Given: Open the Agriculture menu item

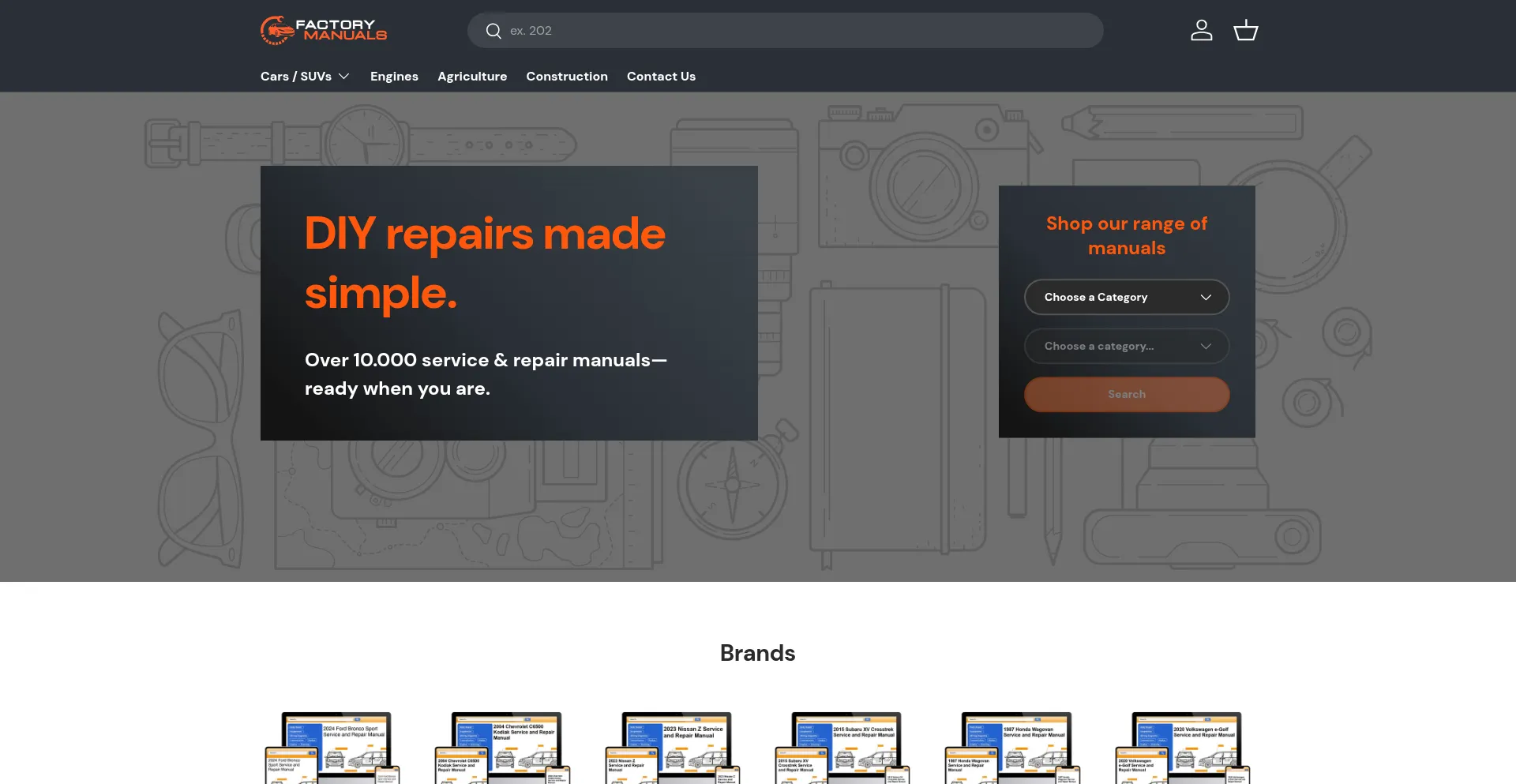Looking at the screenshot, I should click(472, 77).
